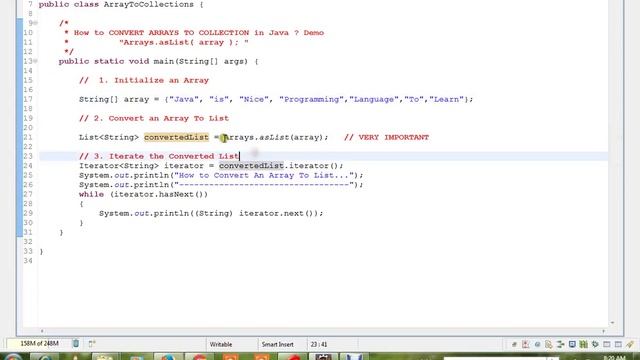Click the 'Smart Insert' status field
Viewport: 640px width, 360px height.
(278, 344)
